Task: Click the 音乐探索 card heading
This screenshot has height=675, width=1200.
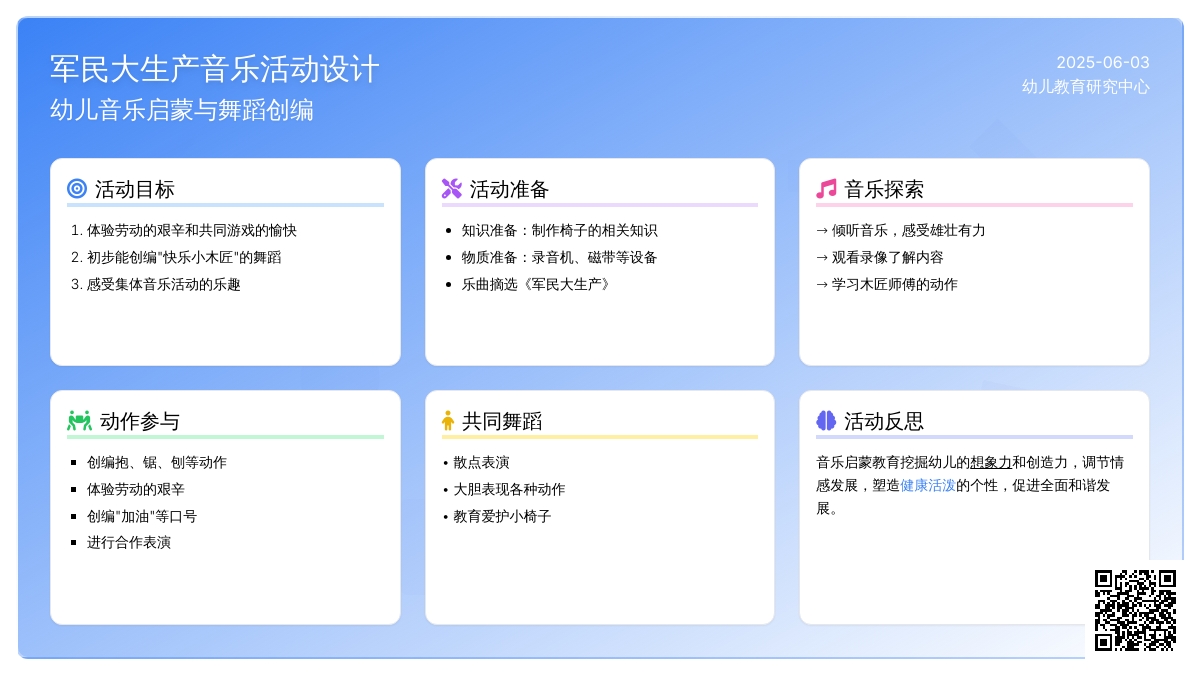Action: [x=884, y=189]
